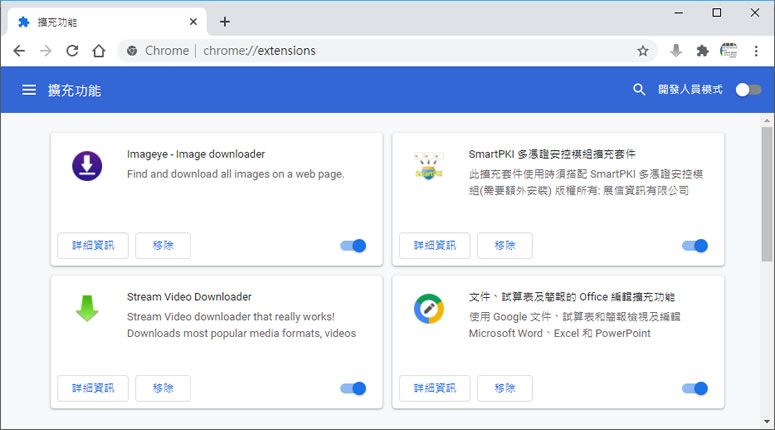Disable the SmartPKI extension toggle

click(x=694, y=246)
